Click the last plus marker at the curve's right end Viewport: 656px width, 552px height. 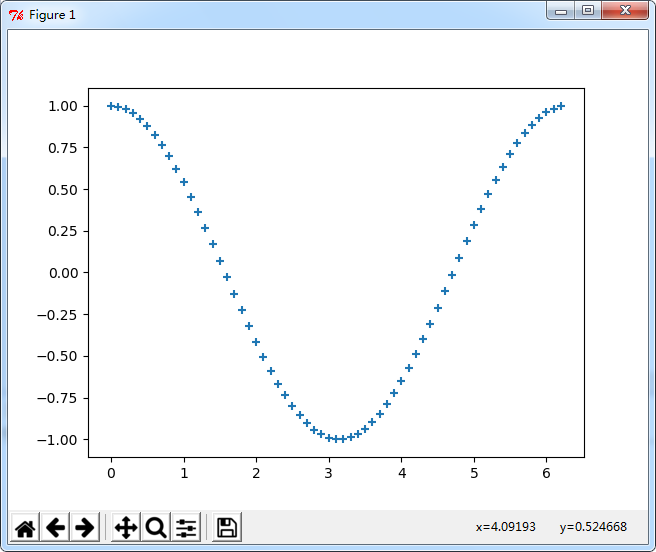coord(561,106)
